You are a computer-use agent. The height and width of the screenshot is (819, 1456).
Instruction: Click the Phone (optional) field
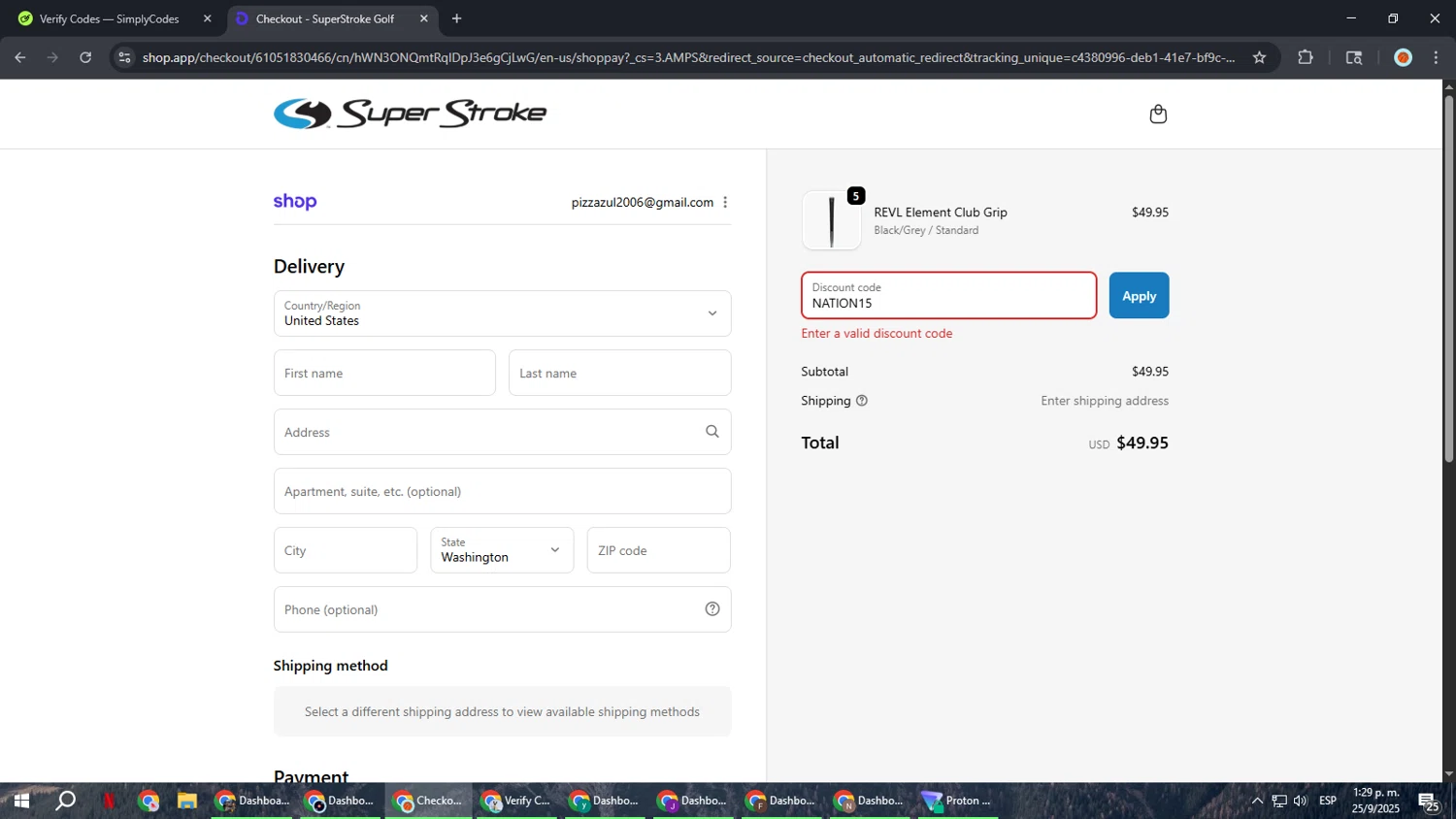tap(502, 609)
